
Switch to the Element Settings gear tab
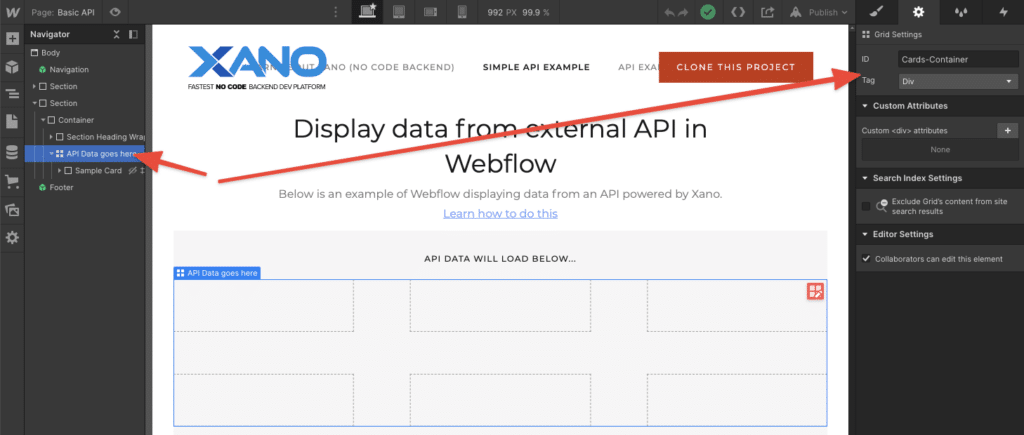918,12
